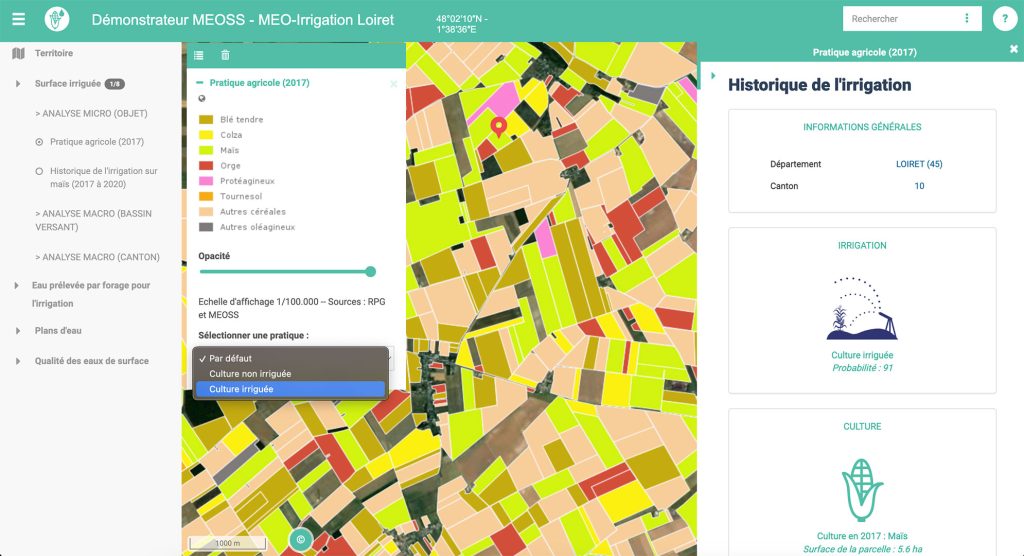The width and height of the screenshot is (1024, 556).
Task: Click the irrigation sprinkler illustration
Action: pos(862,308)
